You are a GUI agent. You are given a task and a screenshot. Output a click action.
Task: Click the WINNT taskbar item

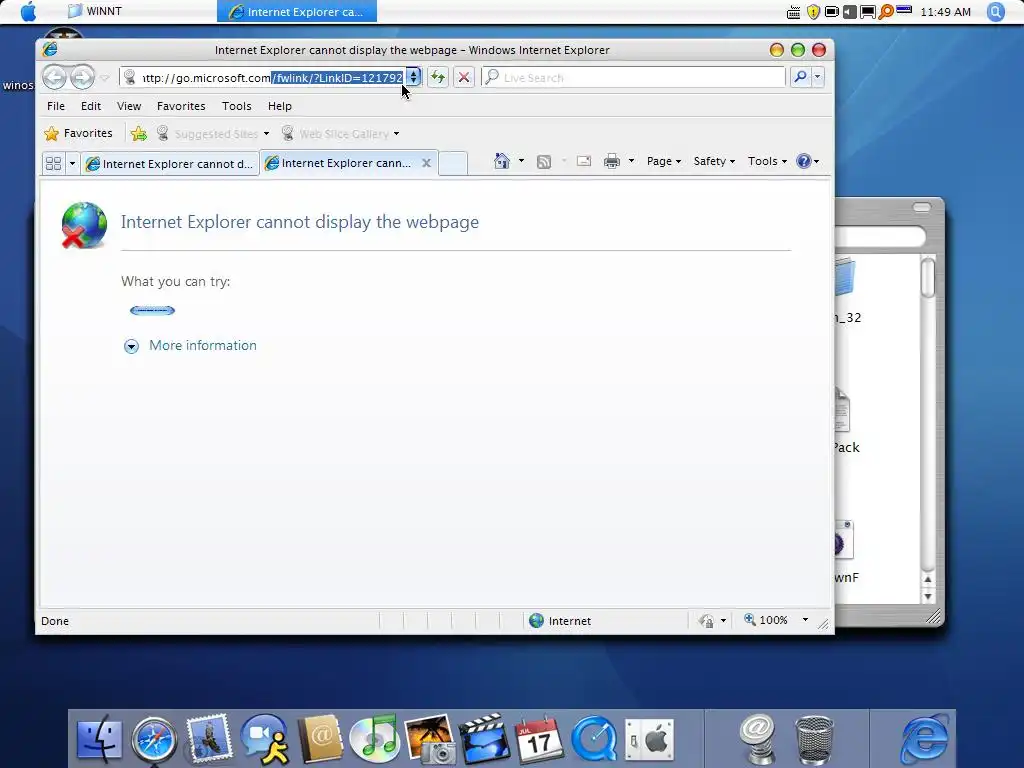point(95,11)
